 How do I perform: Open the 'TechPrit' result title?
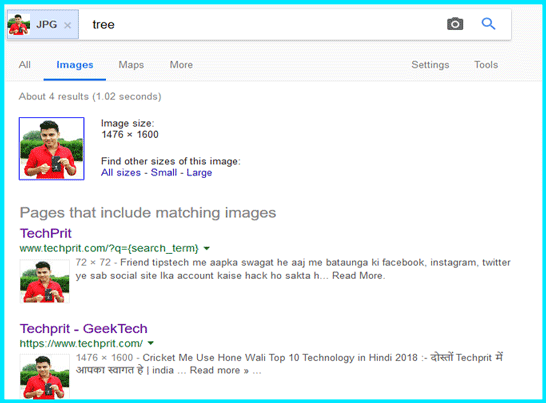(46, 233)
